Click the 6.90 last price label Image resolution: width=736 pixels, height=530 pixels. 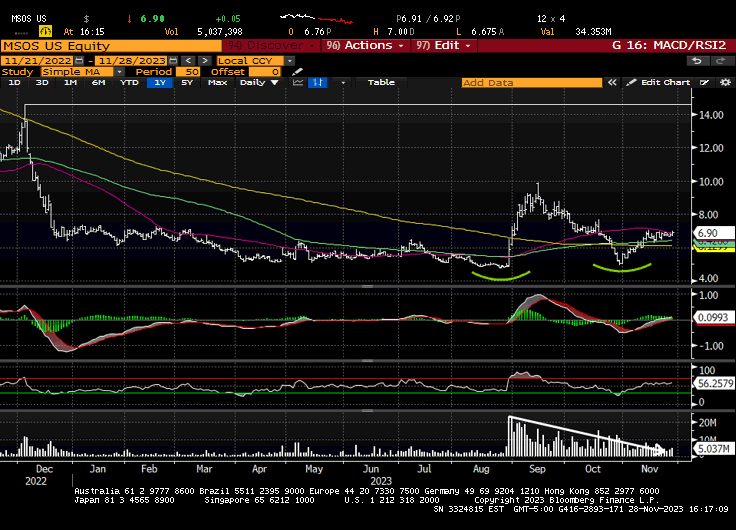coord(713,233)
